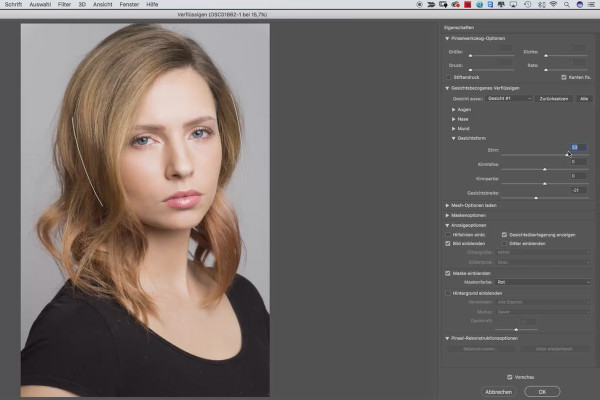Screen dimensions: 600x400
Task: Toggle the Vorschau preview checkbox
Action: point(510,377)
